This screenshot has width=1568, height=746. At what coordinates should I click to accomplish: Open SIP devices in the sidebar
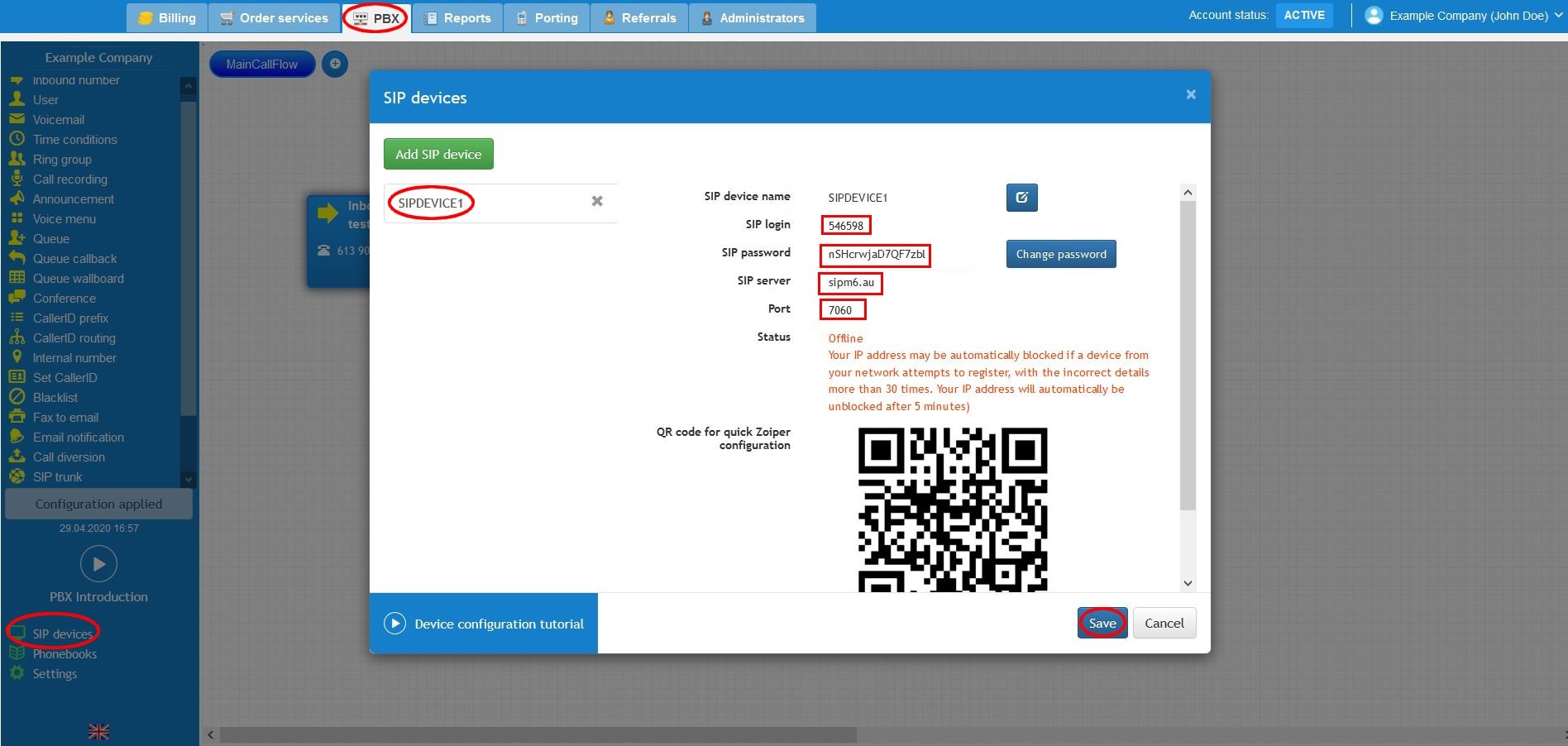(x=53, y=634)
